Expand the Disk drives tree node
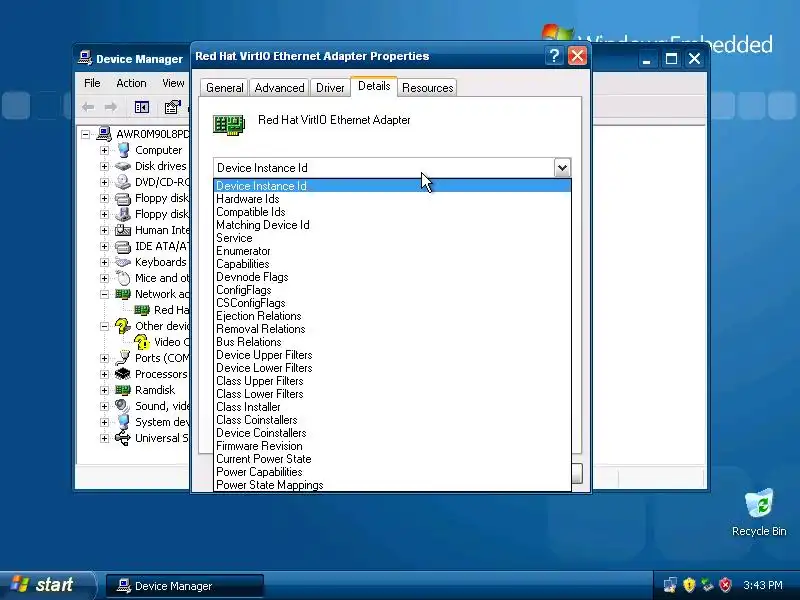Image resolution: width=800 pixels, height=600 pixels. [x=104, y=166]
